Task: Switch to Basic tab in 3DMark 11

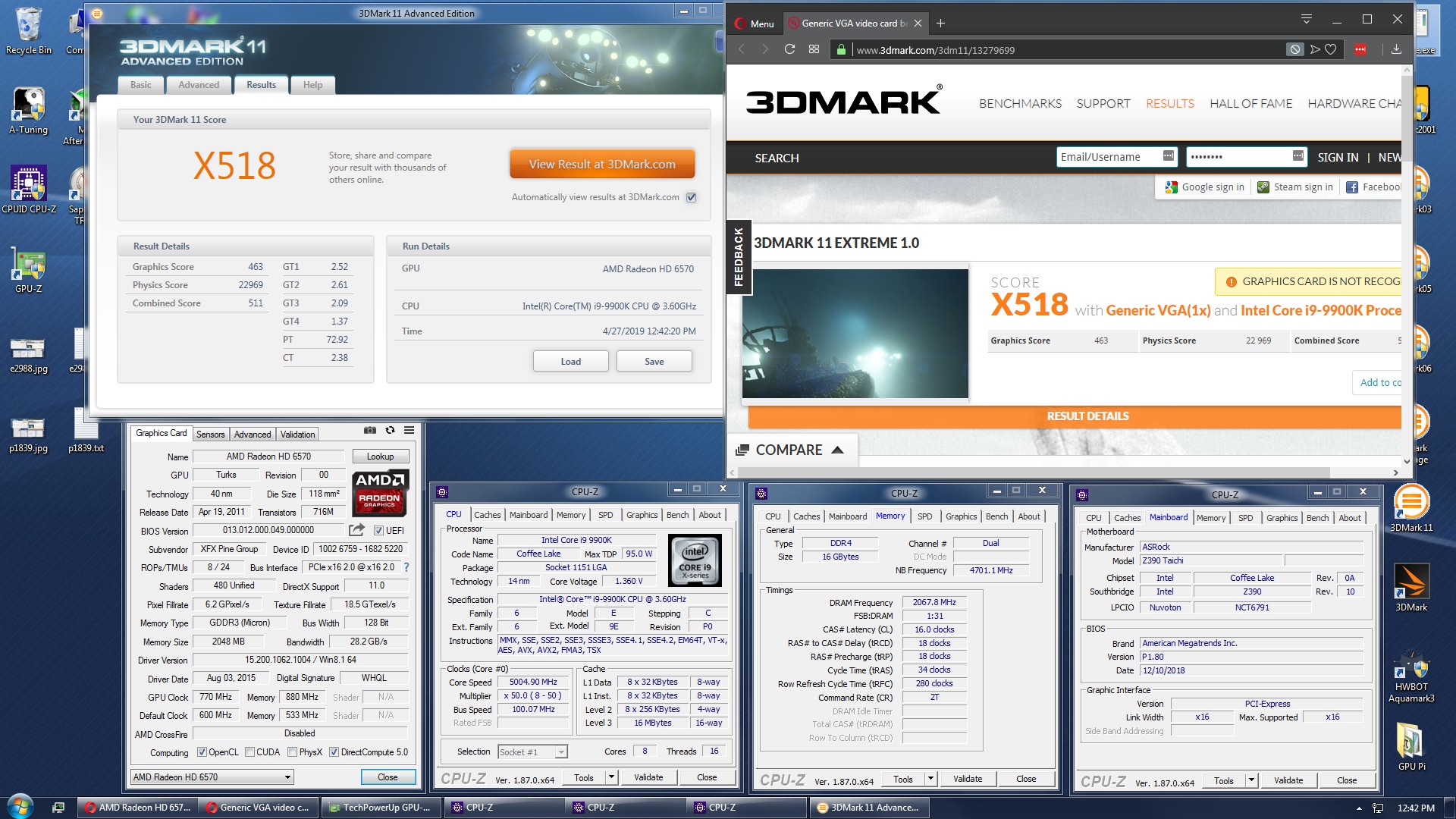Action: 141,85
